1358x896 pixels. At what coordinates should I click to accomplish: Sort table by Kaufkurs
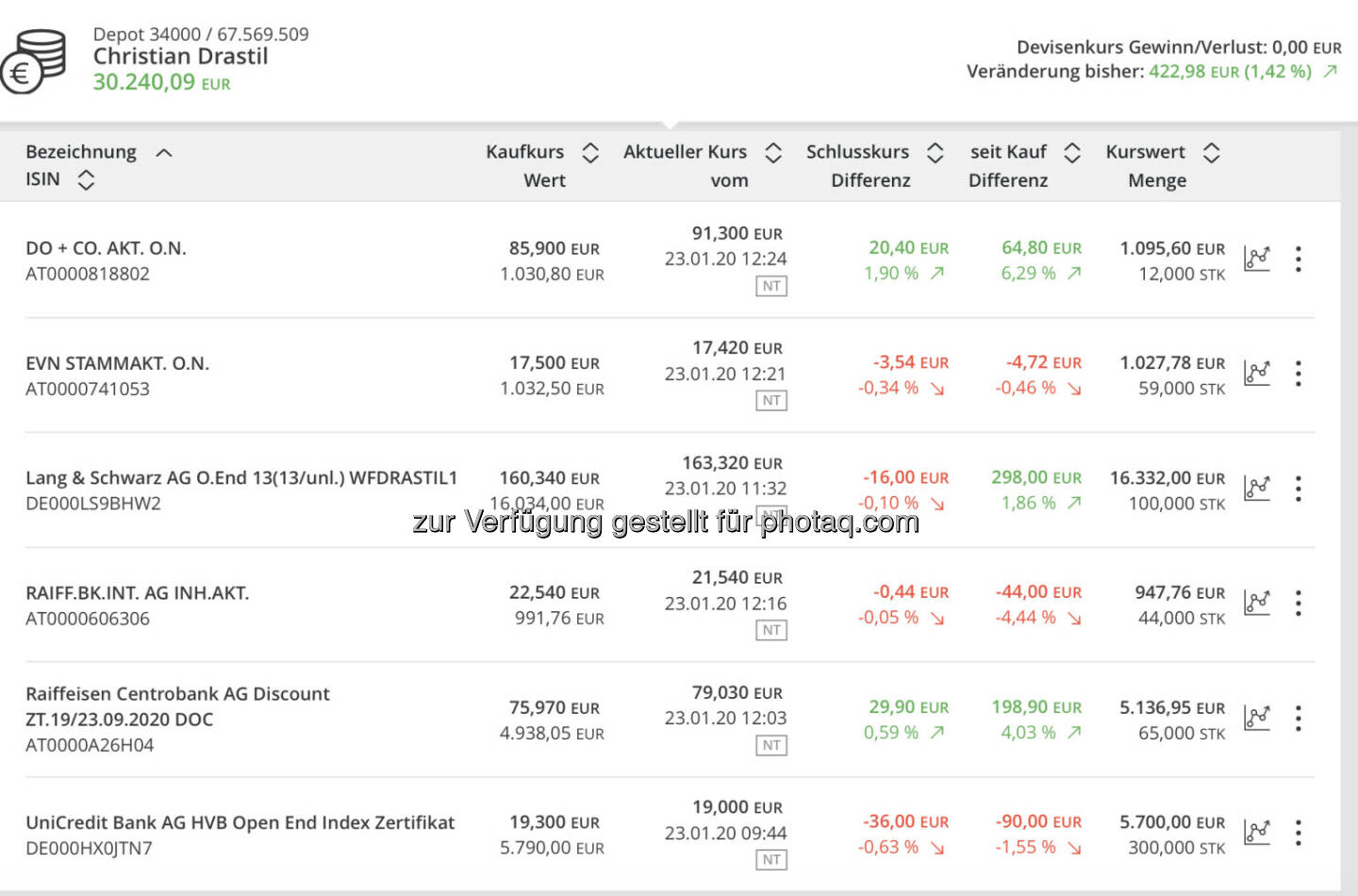(x=590, y=153)
